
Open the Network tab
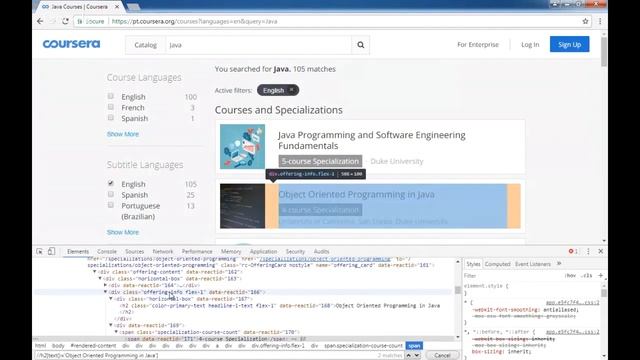coord(163,251)
